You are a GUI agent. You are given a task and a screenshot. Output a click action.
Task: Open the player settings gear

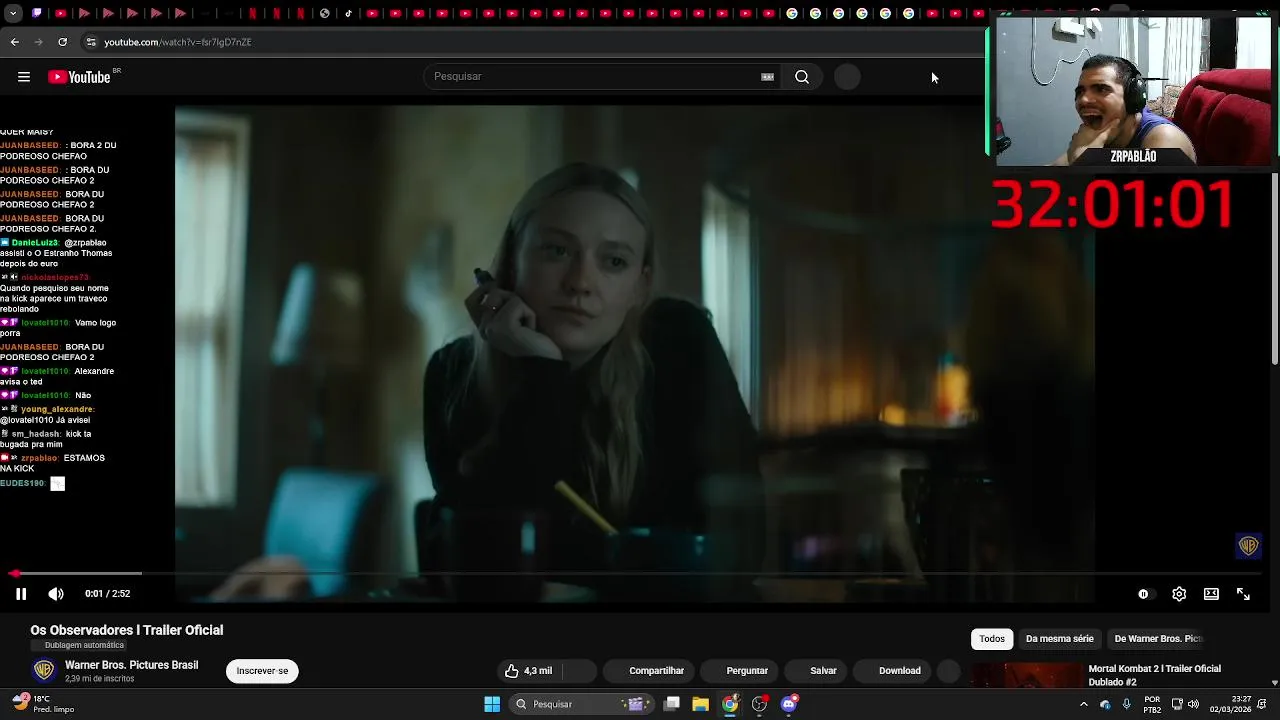[x=1179, y=594]
